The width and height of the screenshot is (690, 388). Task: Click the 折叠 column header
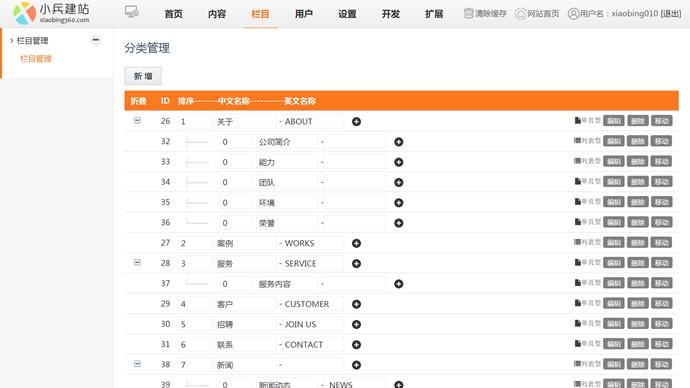click(139, 101)
